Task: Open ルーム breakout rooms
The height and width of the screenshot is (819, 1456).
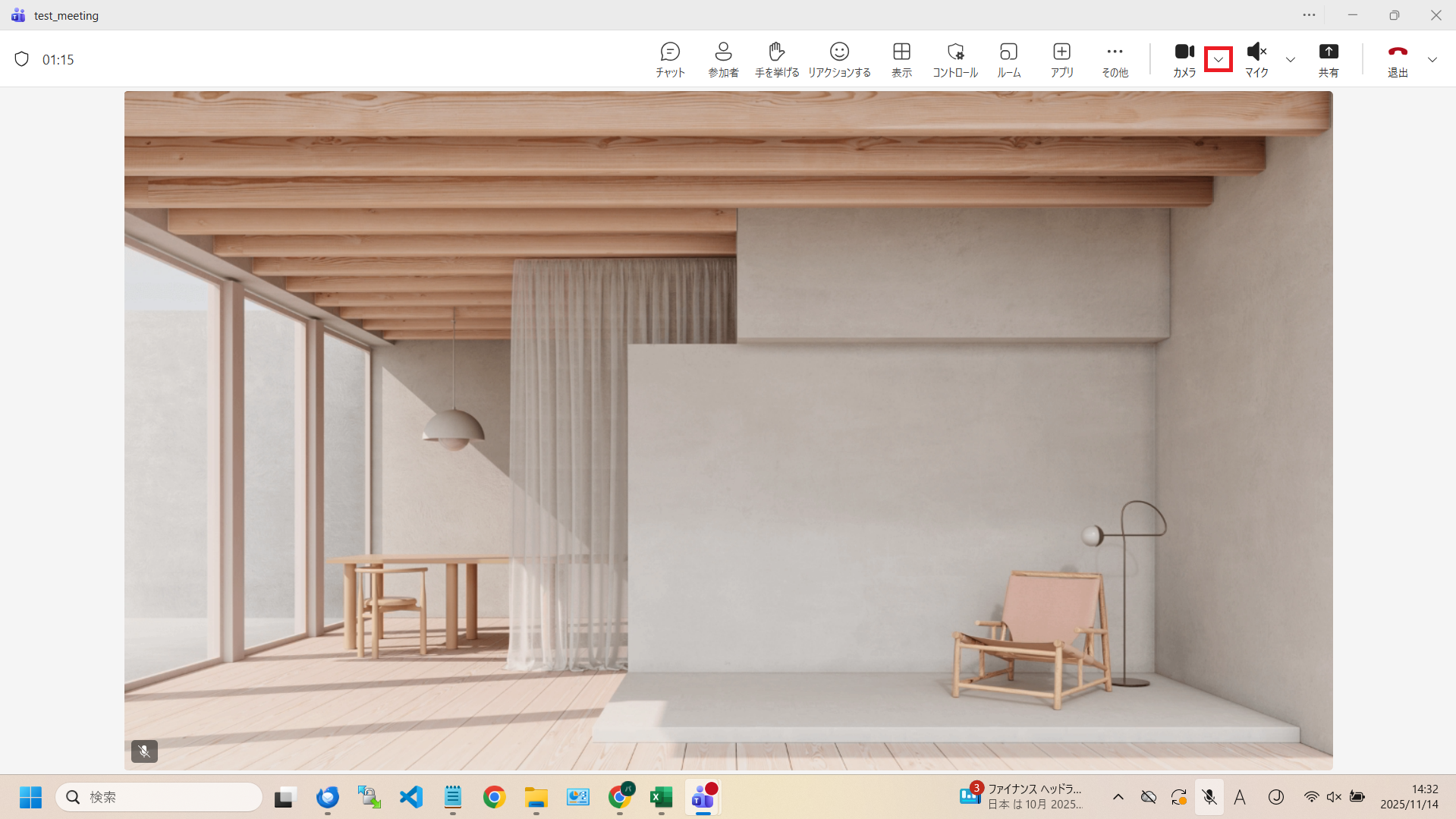Action: coord(1008,59)
